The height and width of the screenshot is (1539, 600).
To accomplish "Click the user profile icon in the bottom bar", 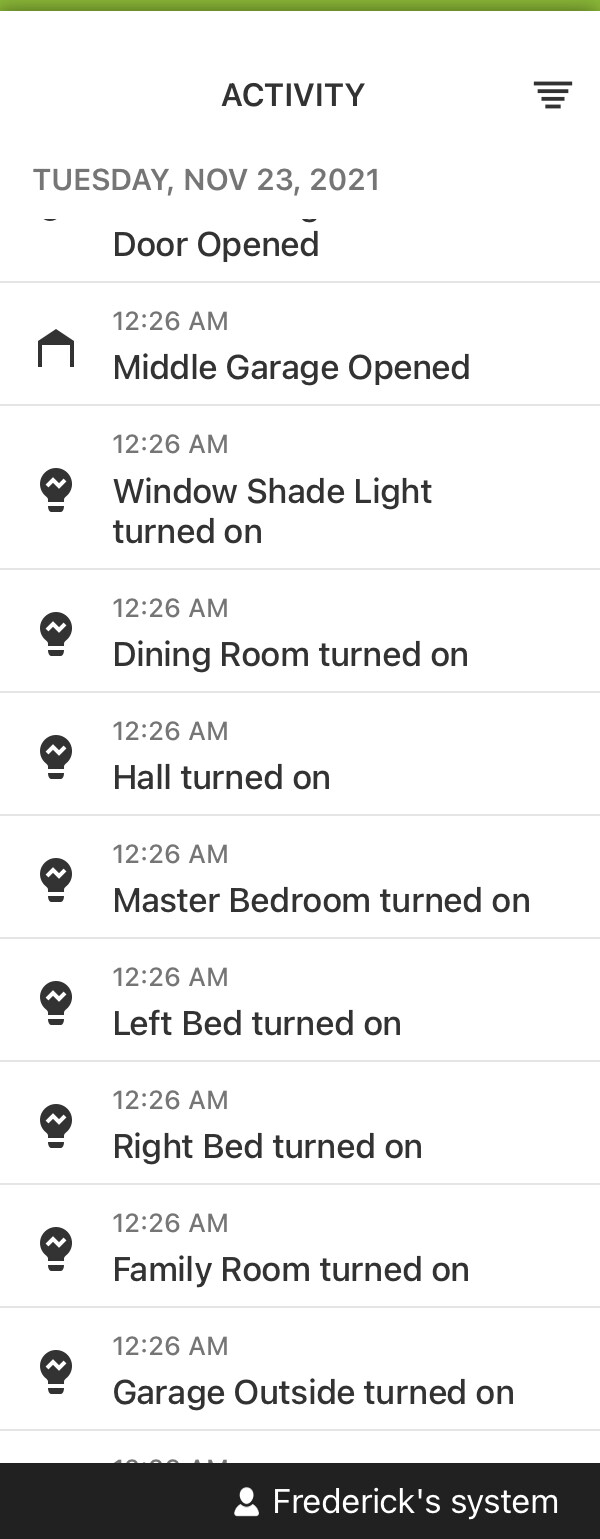I will (x=246, y=1502).
